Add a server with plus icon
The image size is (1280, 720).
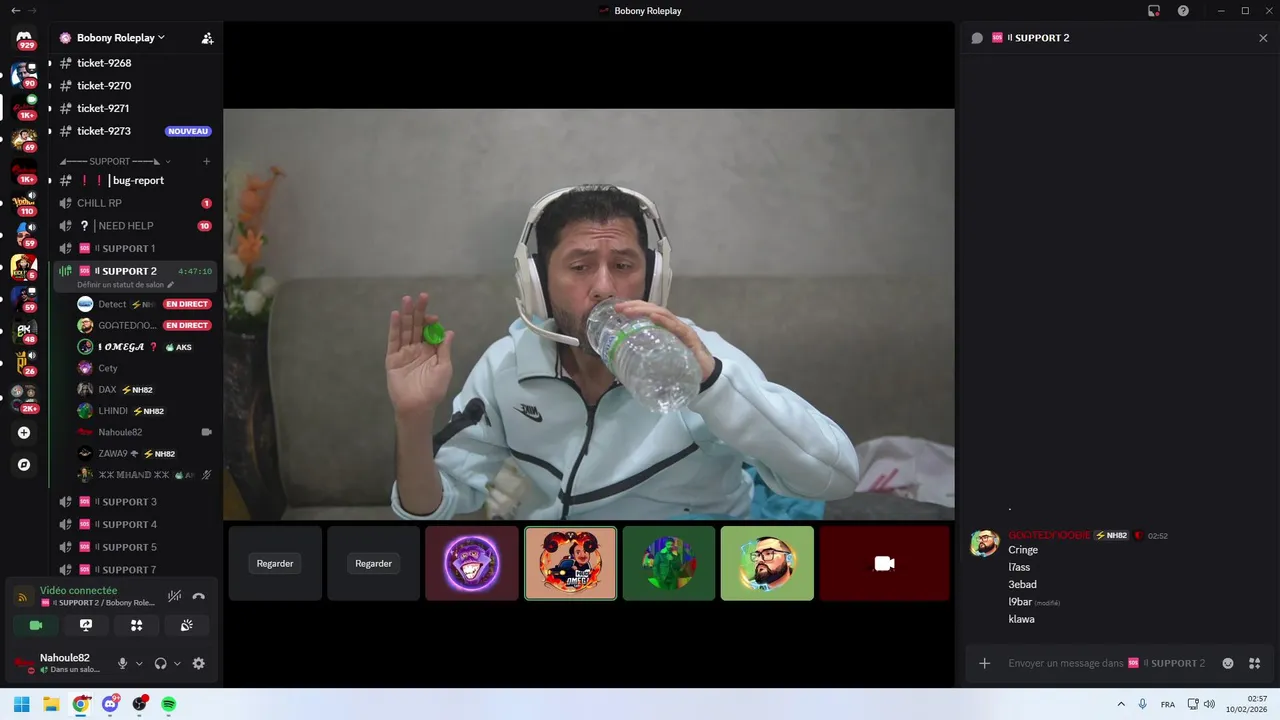coord(24,433)
